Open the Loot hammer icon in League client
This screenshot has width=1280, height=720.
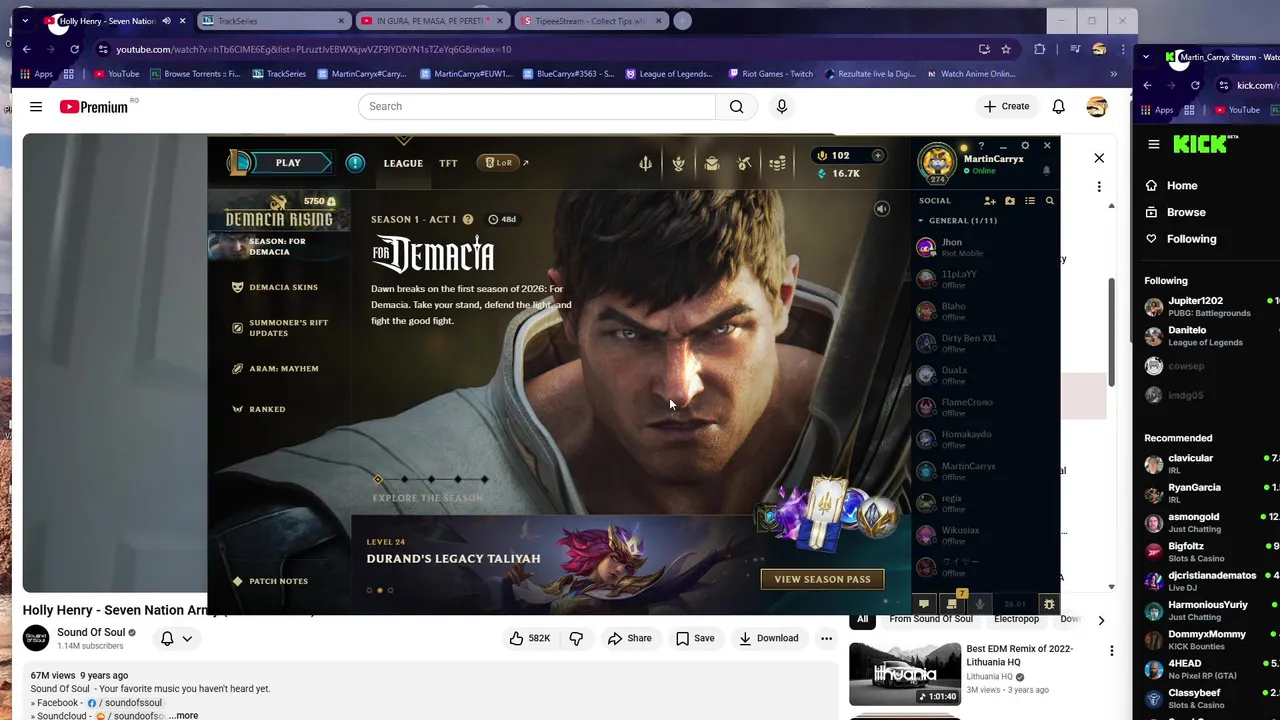(x=744, y=163)
